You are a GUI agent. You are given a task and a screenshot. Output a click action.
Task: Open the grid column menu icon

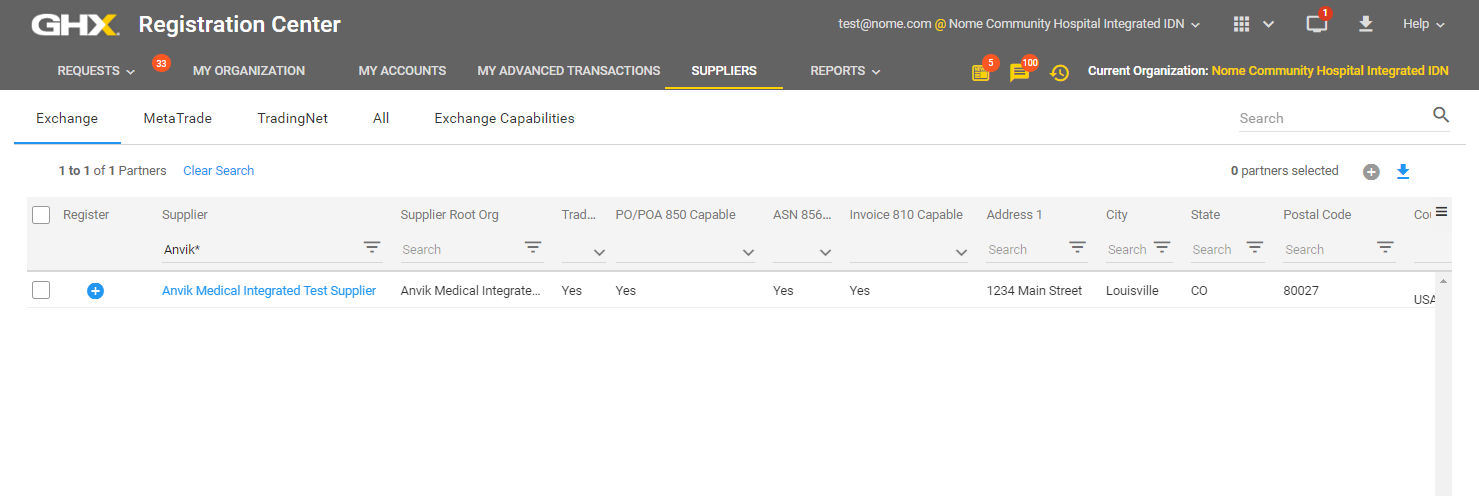tap(1441, 211)
